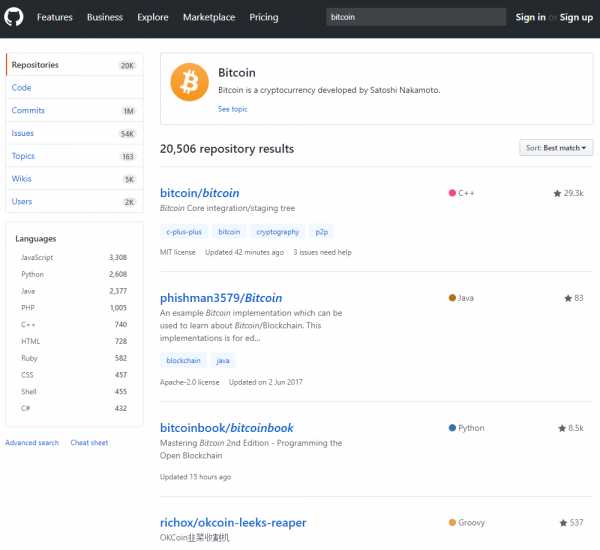Click the blue Python language dot
Image resolution: width=600 pixels, height=550 pixels.
452,428
